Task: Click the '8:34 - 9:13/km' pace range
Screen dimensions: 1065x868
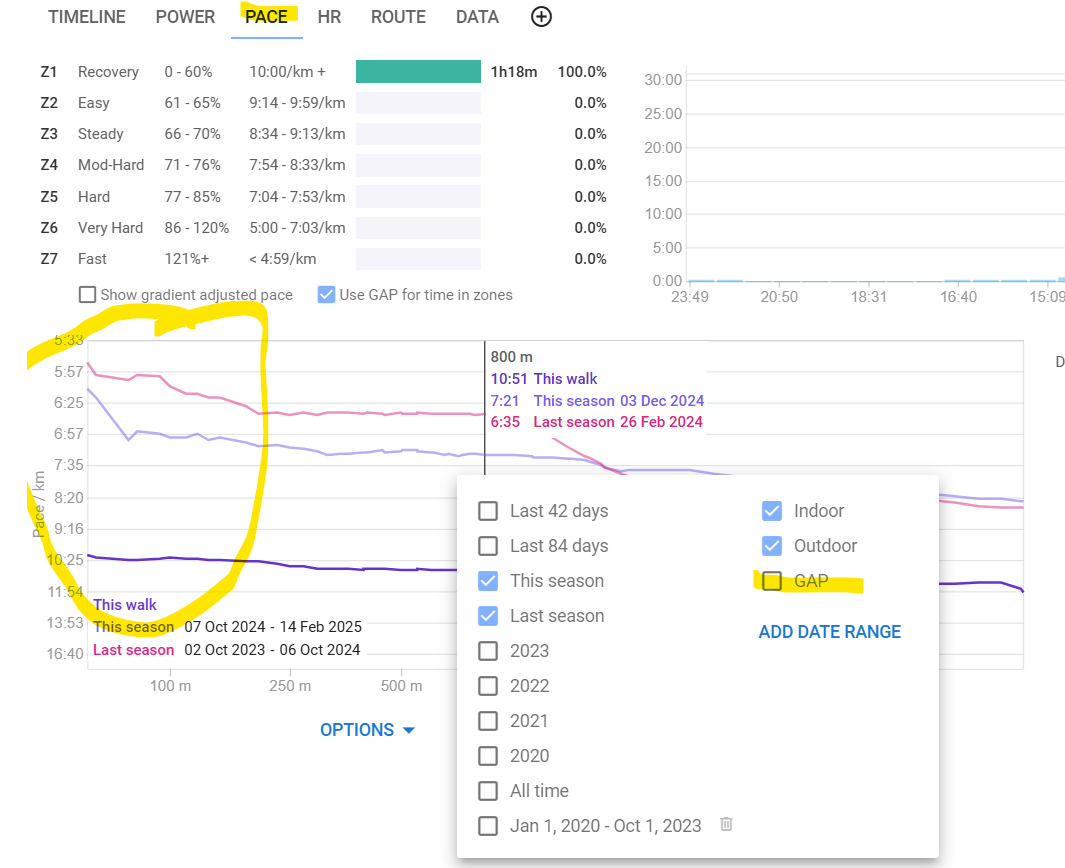Action: pyautogui.click(x=297, y=134)
